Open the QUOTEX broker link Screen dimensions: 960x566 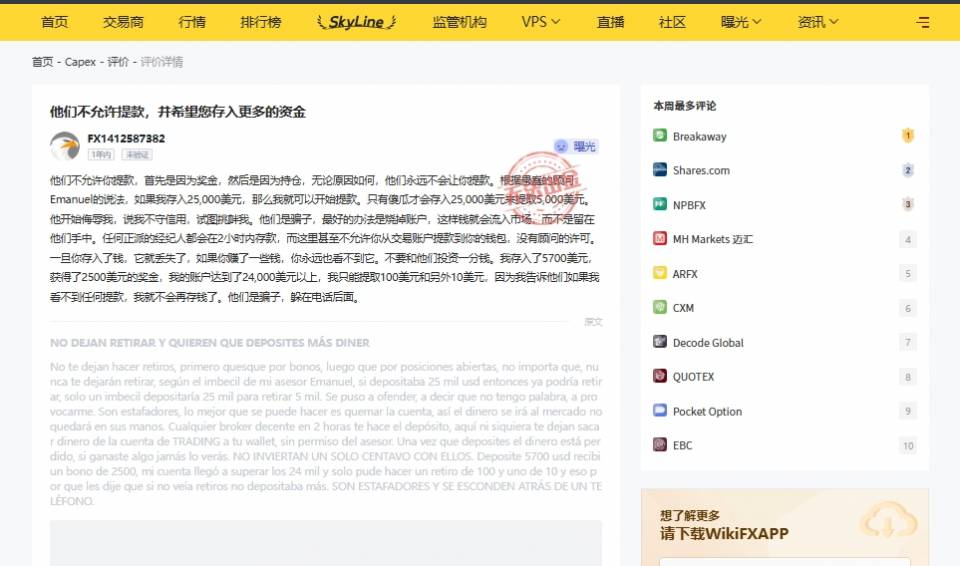coord(694,377)
